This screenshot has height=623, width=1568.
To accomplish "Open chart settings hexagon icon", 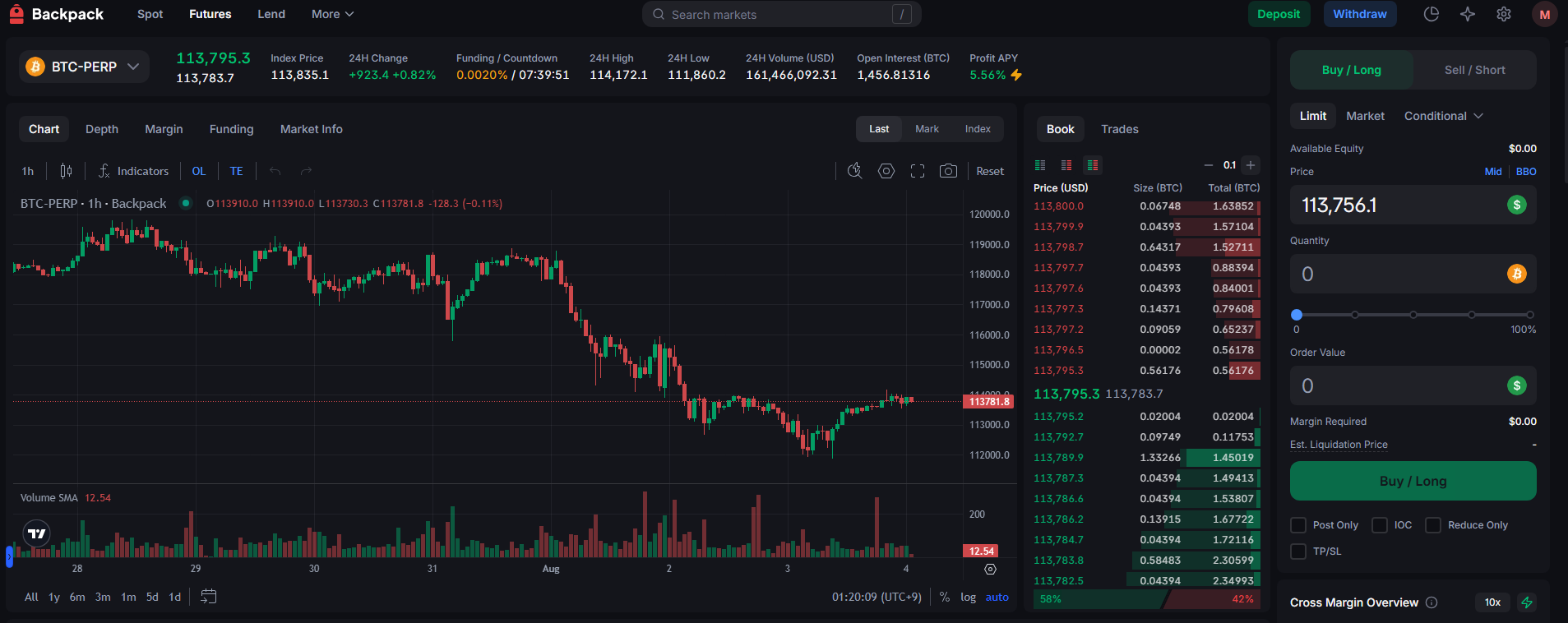I will click(886, 171).
